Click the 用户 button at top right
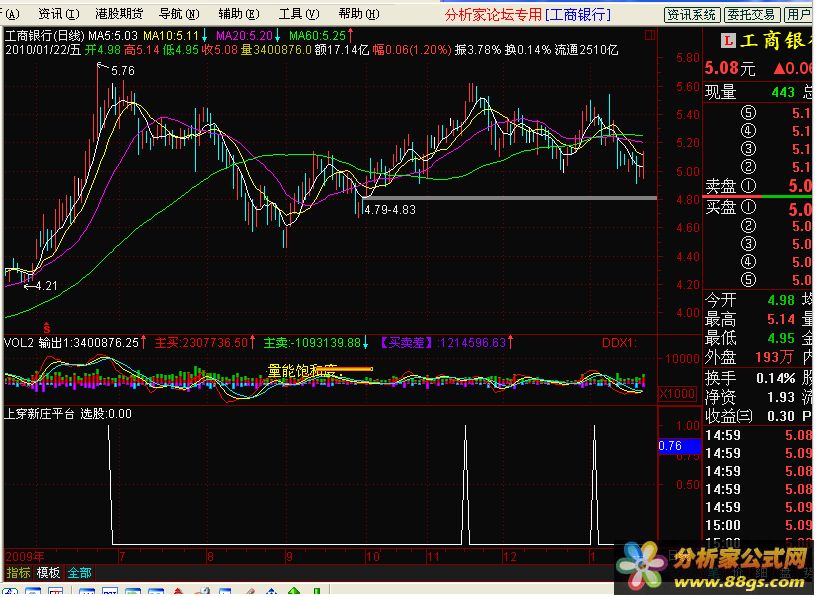The height and width of the screenshot is (597, 816). (x=799, y=15)
